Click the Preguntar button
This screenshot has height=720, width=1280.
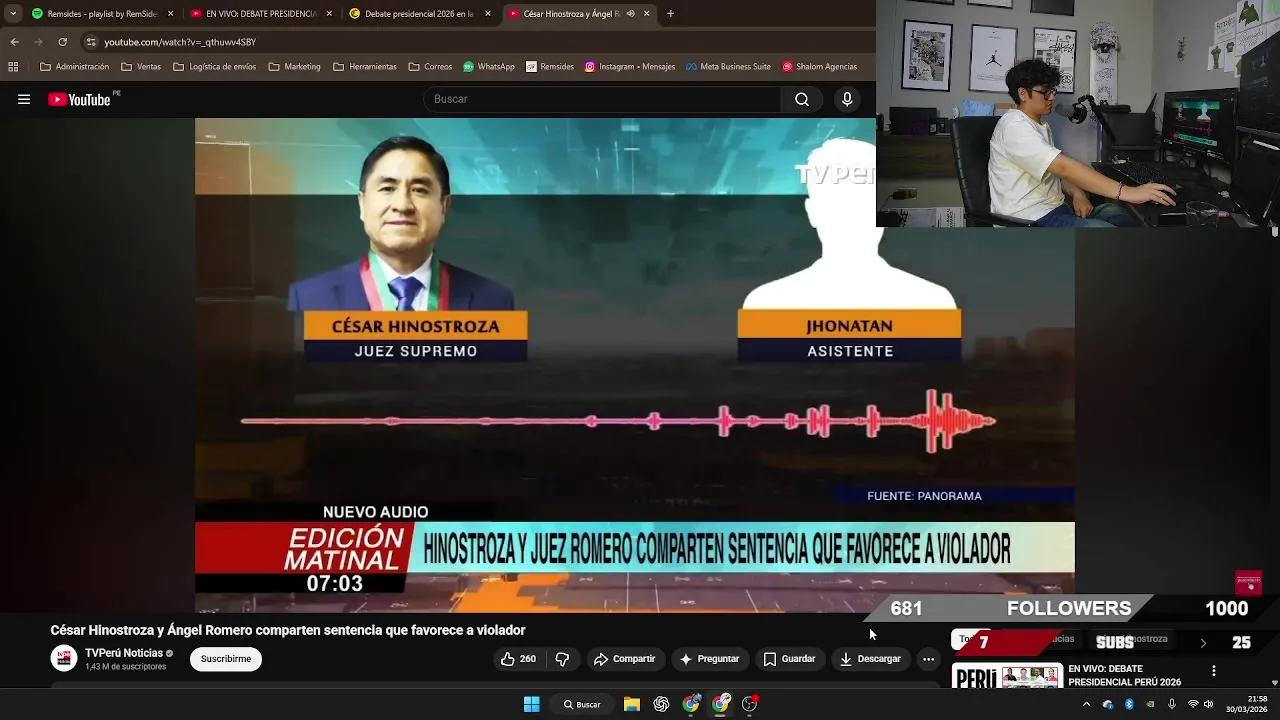(x=709, y=659)
